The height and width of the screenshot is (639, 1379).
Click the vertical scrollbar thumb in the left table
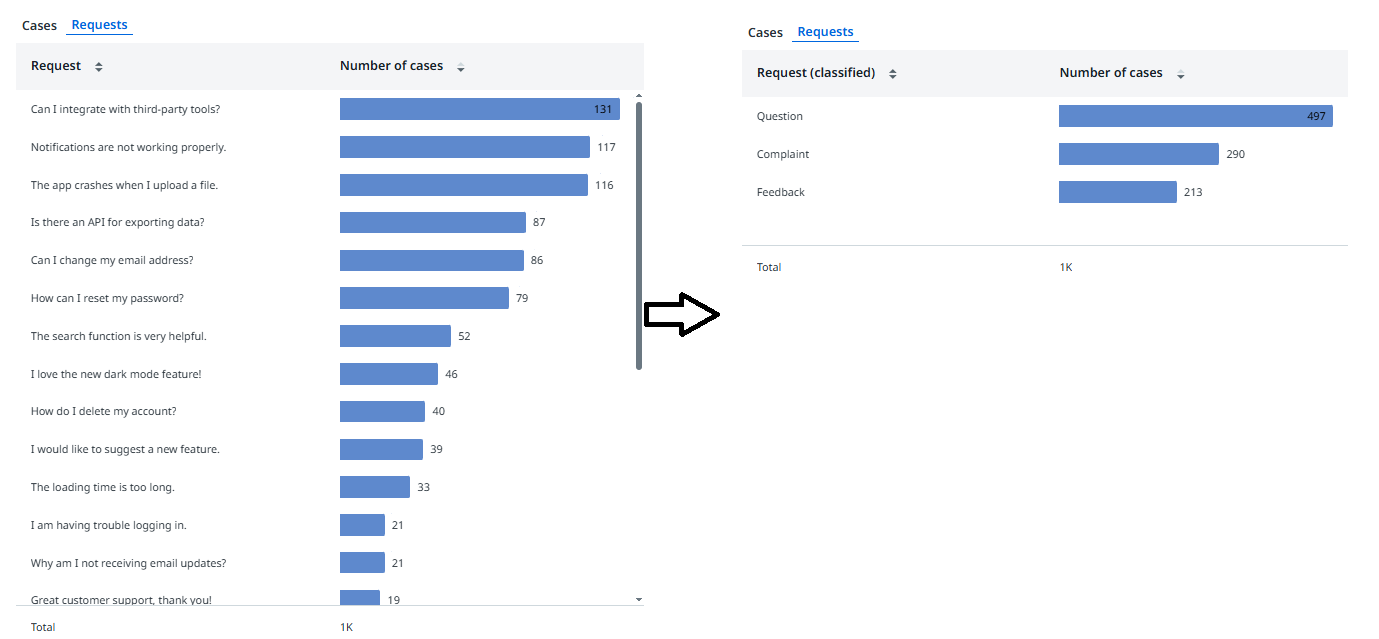point(639,235)
